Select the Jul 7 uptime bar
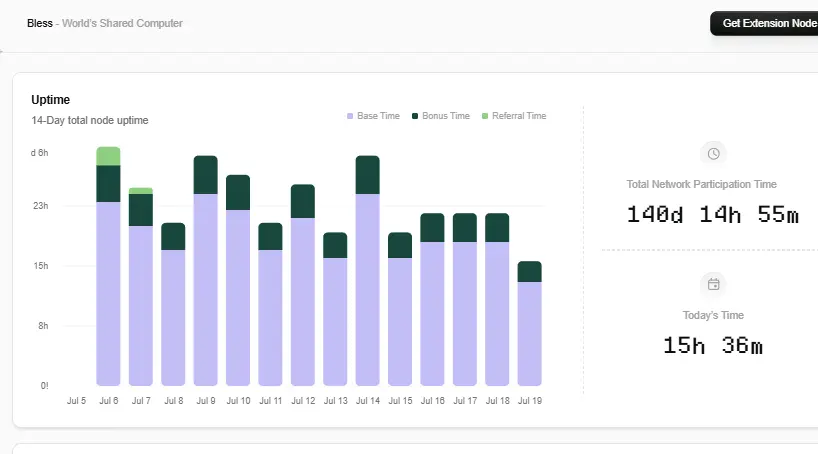Viewport: 818px width, 454px height. pos(141,286)
